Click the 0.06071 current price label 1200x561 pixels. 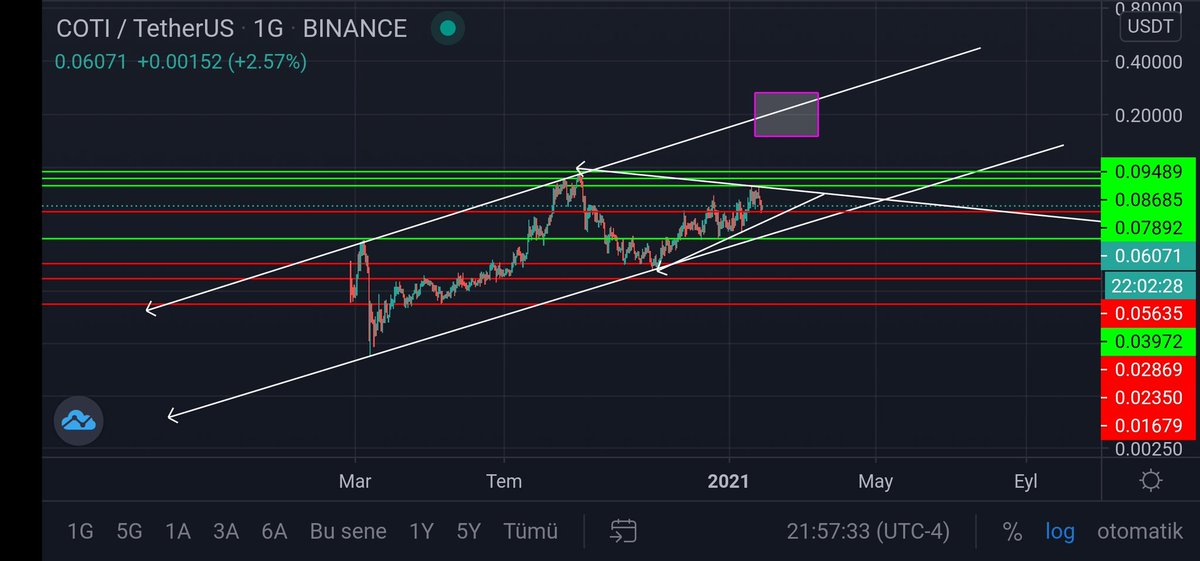click(1148, 256)
